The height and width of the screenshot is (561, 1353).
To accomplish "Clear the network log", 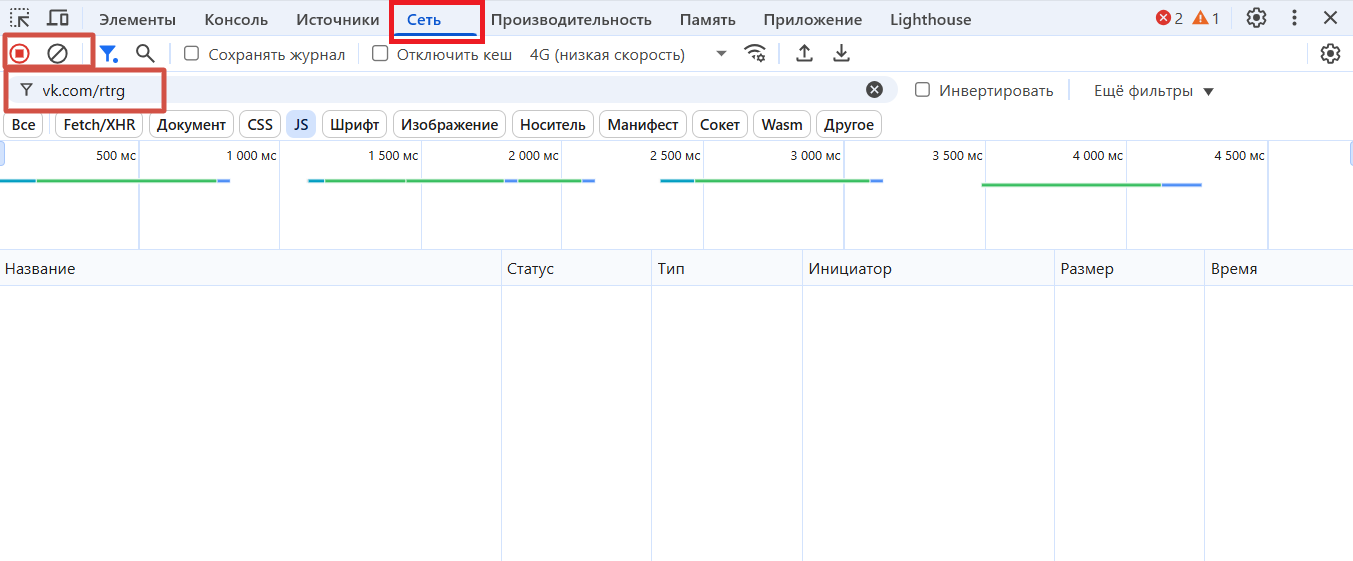I will (x=57, y=54).
